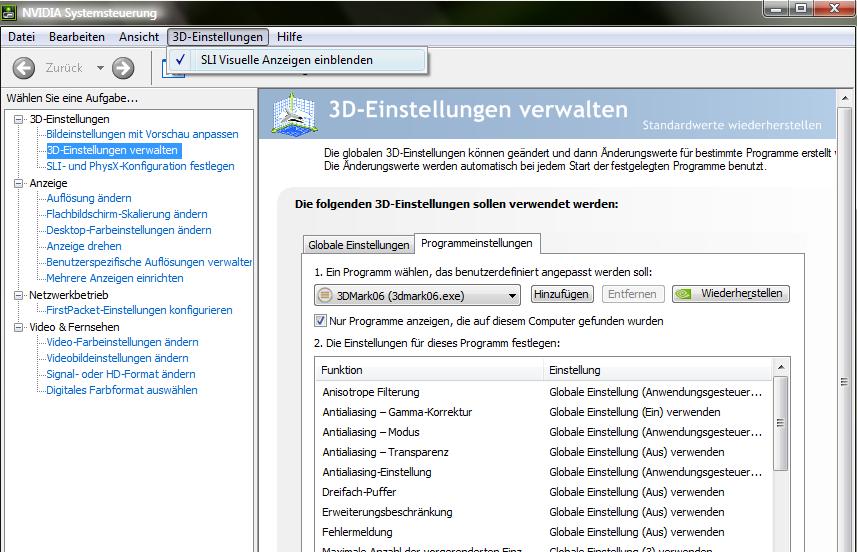Collapse the Netzwerkbetrieb tree node
857x552 pixels.
(19, 295)
